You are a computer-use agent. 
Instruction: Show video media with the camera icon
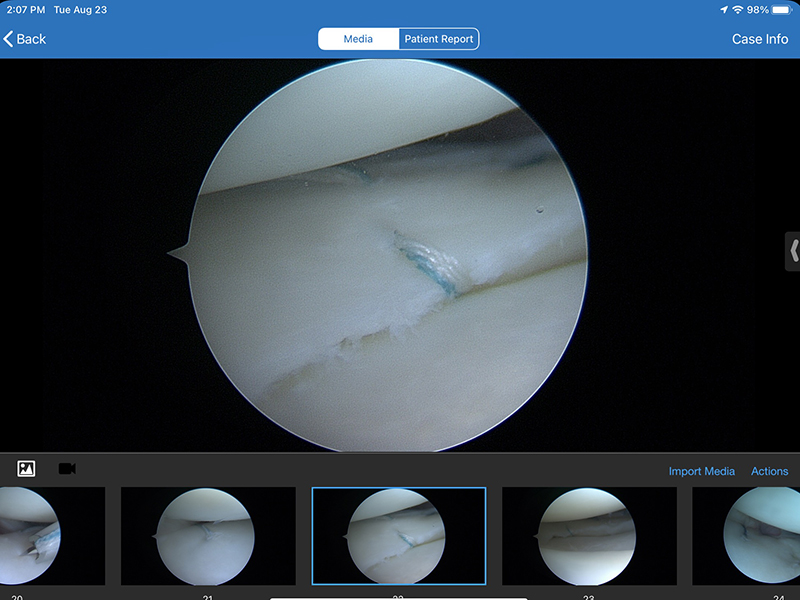pyautogui.click(x=67, y=468)
